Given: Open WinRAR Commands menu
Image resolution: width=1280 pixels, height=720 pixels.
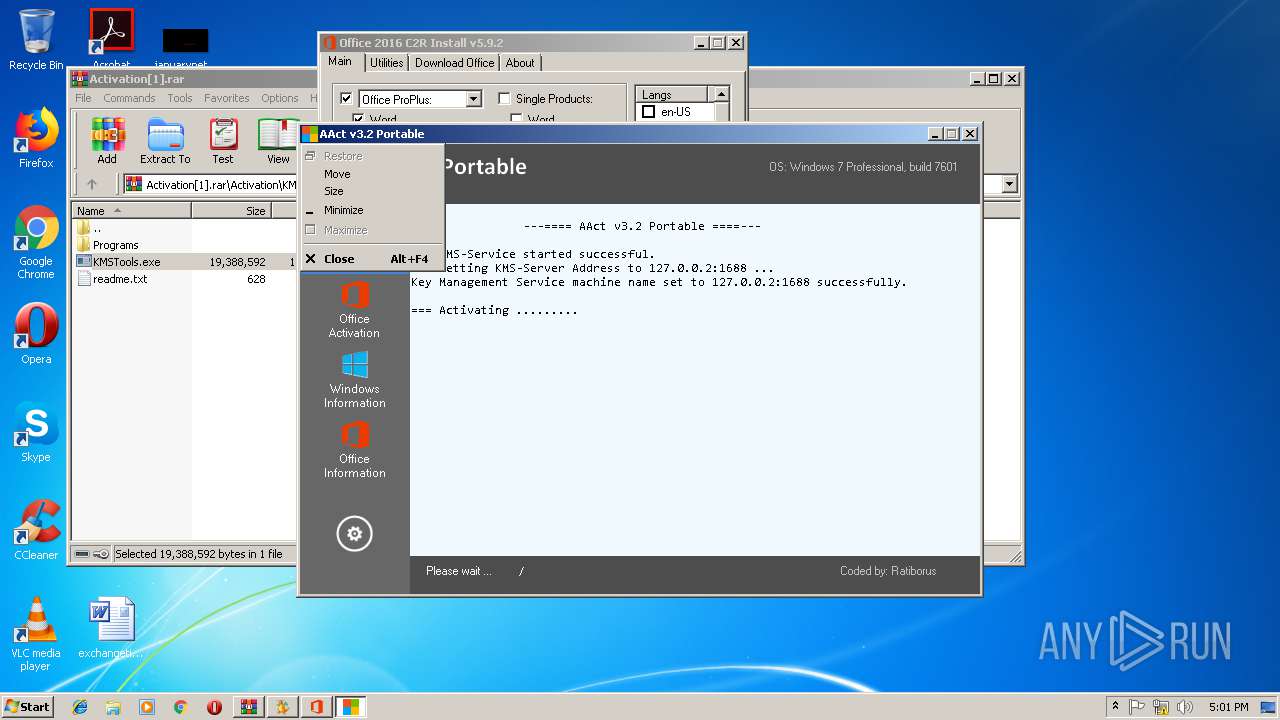Looking at the screenshot, I should tap(129, 98).
